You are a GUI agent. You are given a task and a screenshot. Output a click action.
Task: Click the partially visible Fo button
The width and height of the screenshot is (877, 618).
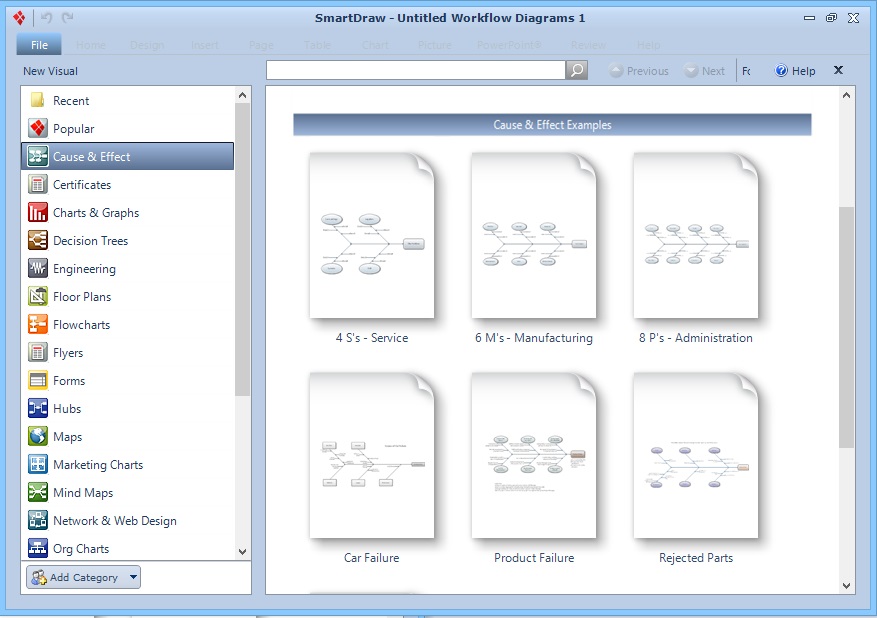click(746, 71)
